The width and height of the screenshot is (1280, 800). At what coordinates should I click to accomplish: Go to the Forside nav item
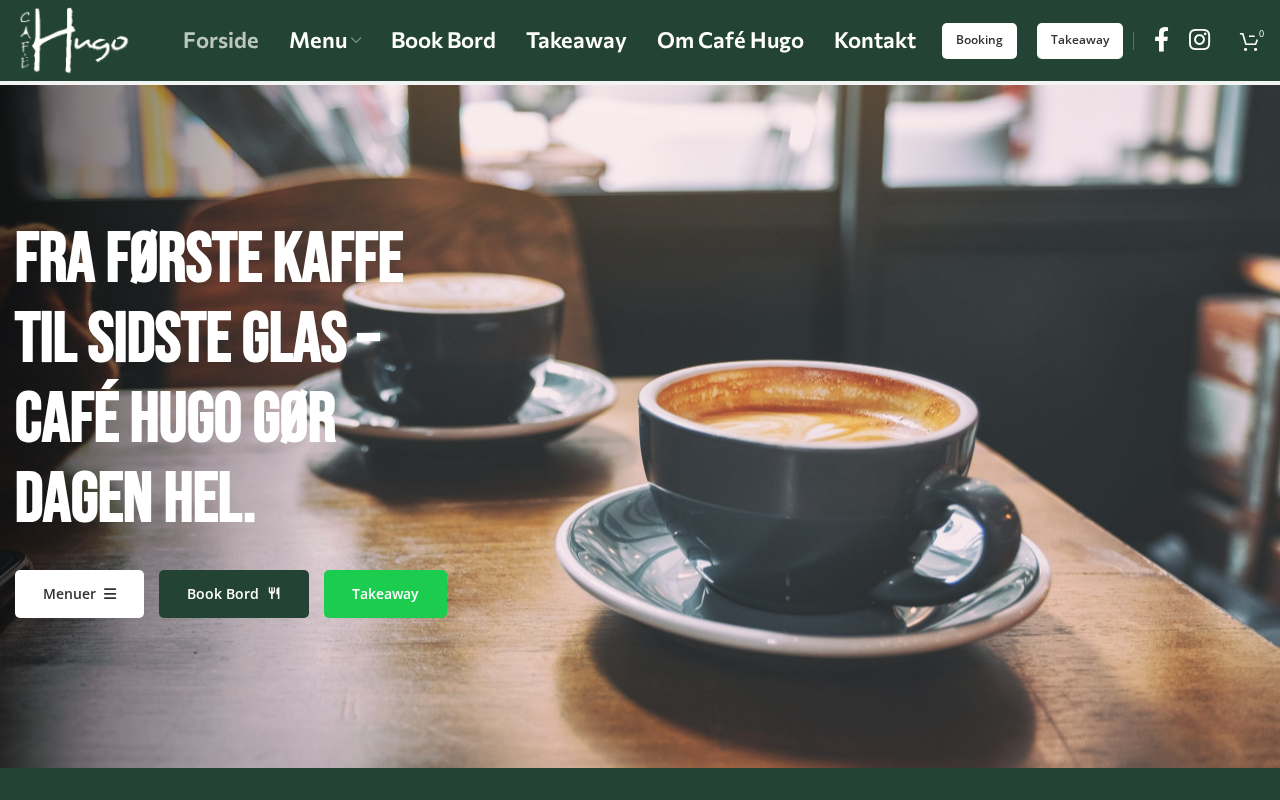pos(221,41)
